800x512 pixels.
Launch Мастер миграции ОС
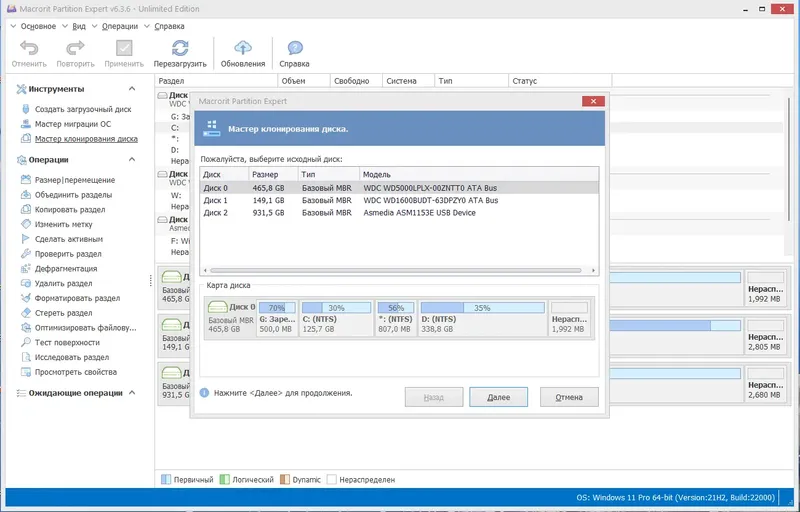click(x=72, y=124)
